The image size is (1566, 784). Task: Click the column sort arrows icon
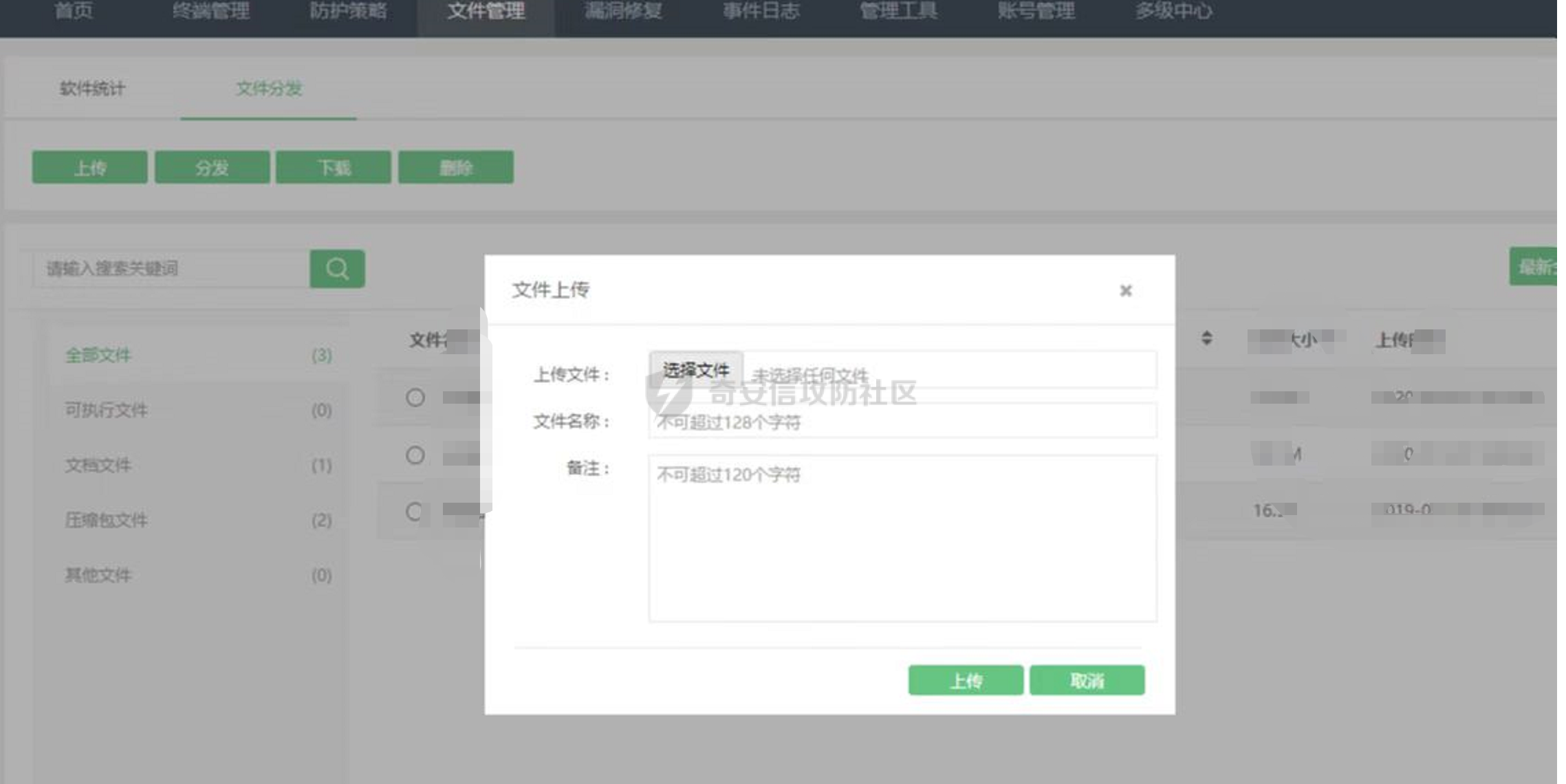(x=1206, y=338)
